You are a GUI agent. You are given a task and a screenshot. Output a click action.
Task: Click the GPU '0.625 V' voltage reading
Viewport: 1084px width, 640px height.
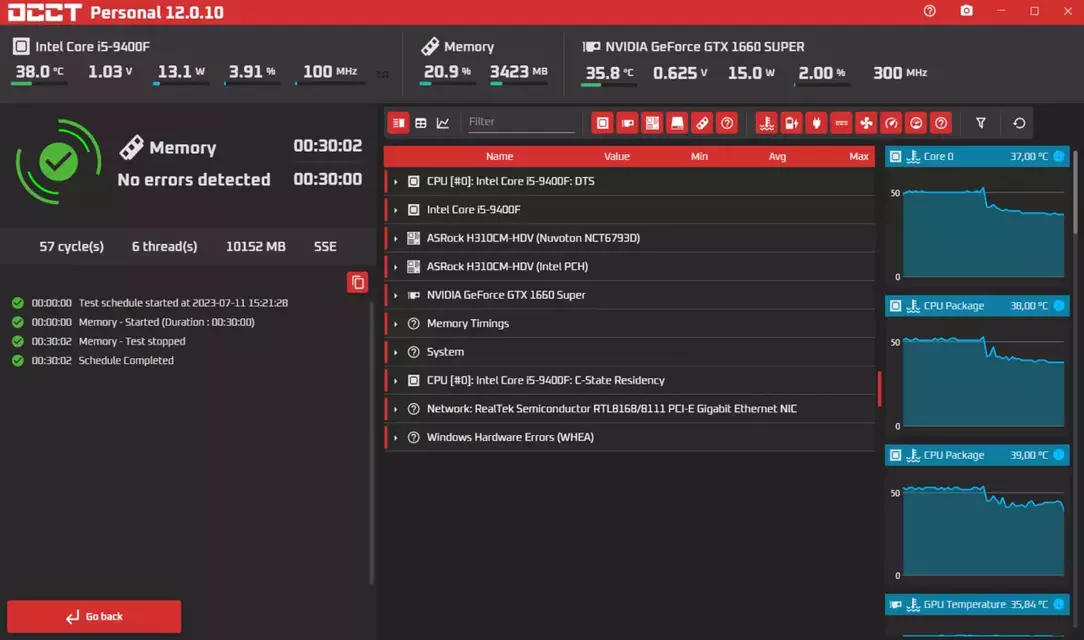pos(680,73)
